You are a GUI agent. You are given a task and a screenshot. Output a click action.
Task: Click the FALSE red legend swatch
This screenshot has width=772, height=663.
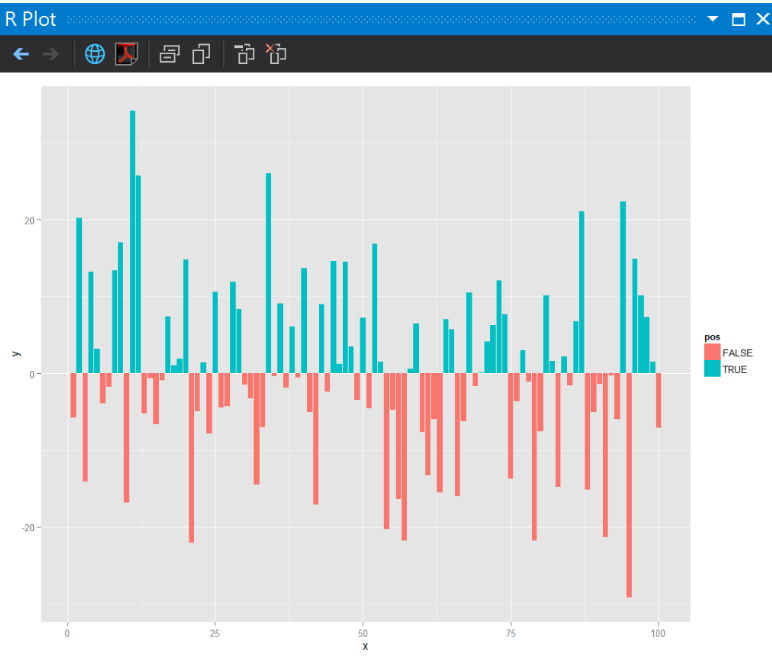712,352
